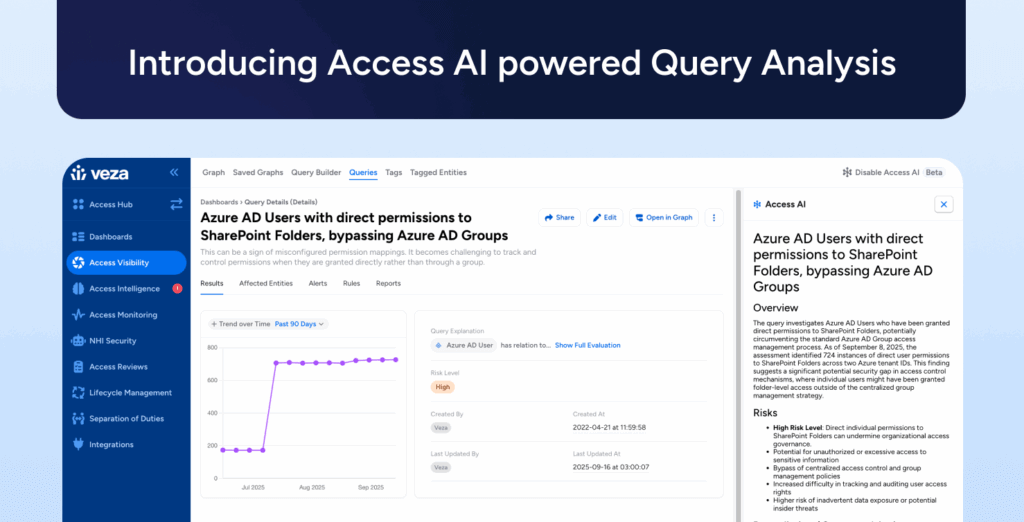Open Dashboards from the sidebar
Screen dimensions: 1024x522
pyautogui.click(x=110, y=237)
